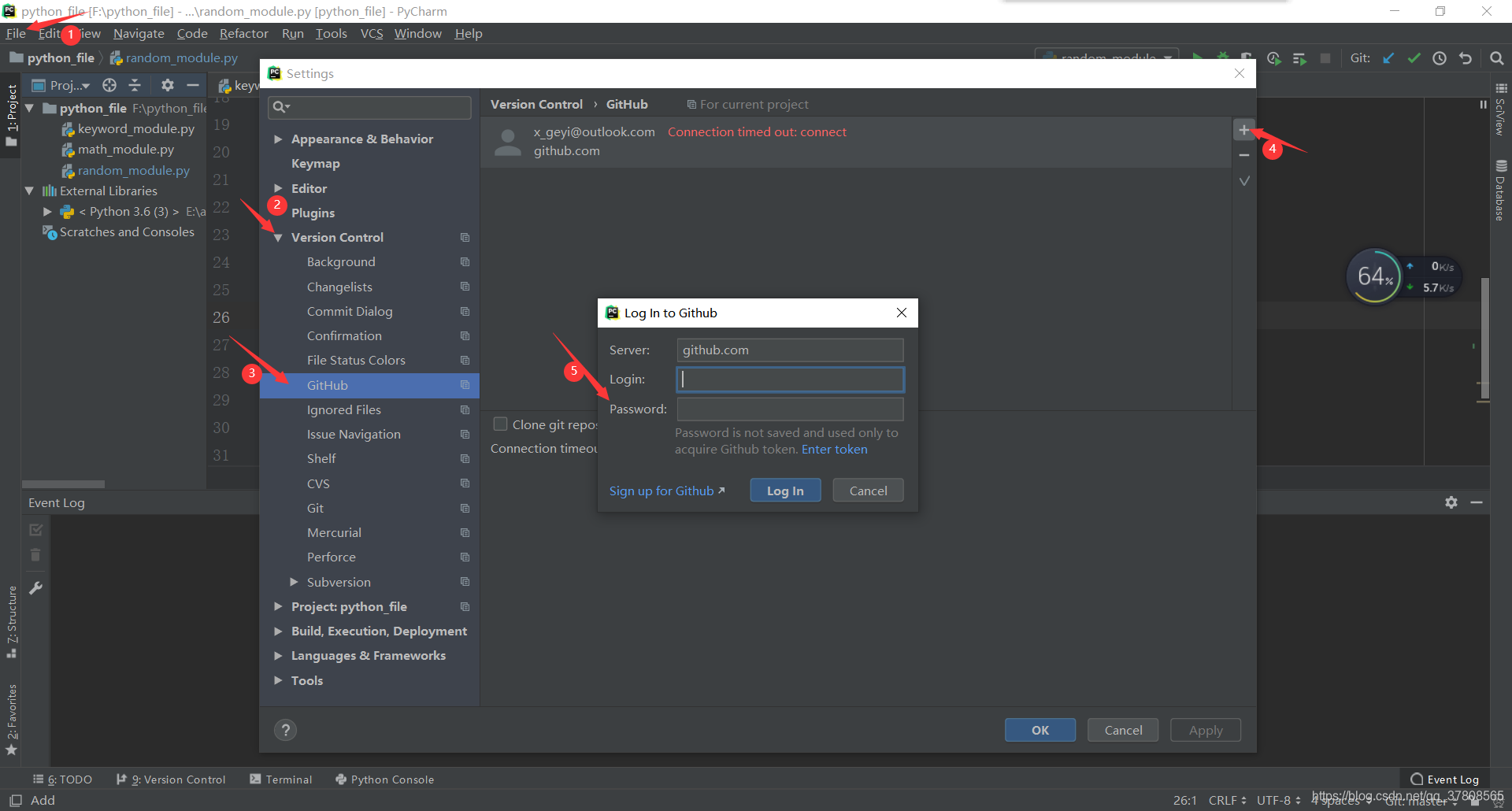This screenshot has height=811, width=1512.
Task: Open the SciView side tool window
Action: pos(1501,109)
